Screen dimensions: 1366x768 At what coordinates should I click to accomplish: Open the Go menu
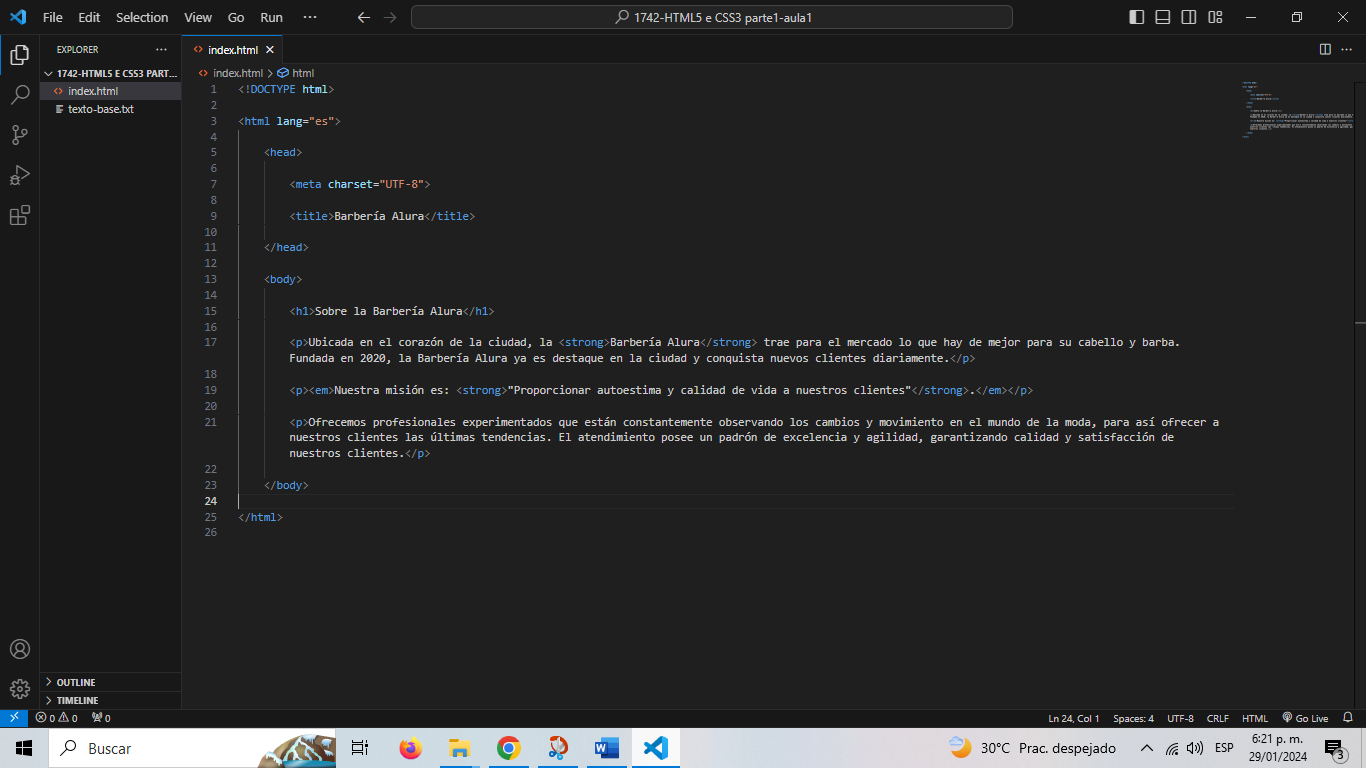click(236, 17)
